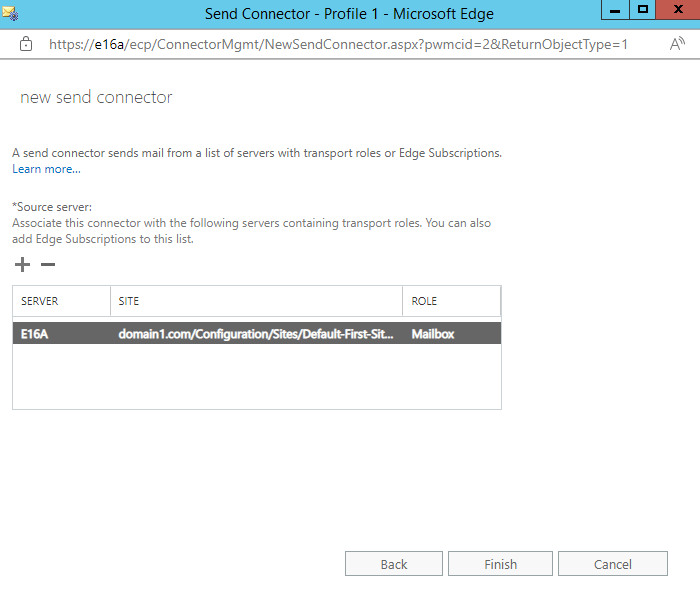Maximize the Send Connector window
Image resolution: width=700 pixels, height=609 pixels.
[x=642, y=10]
